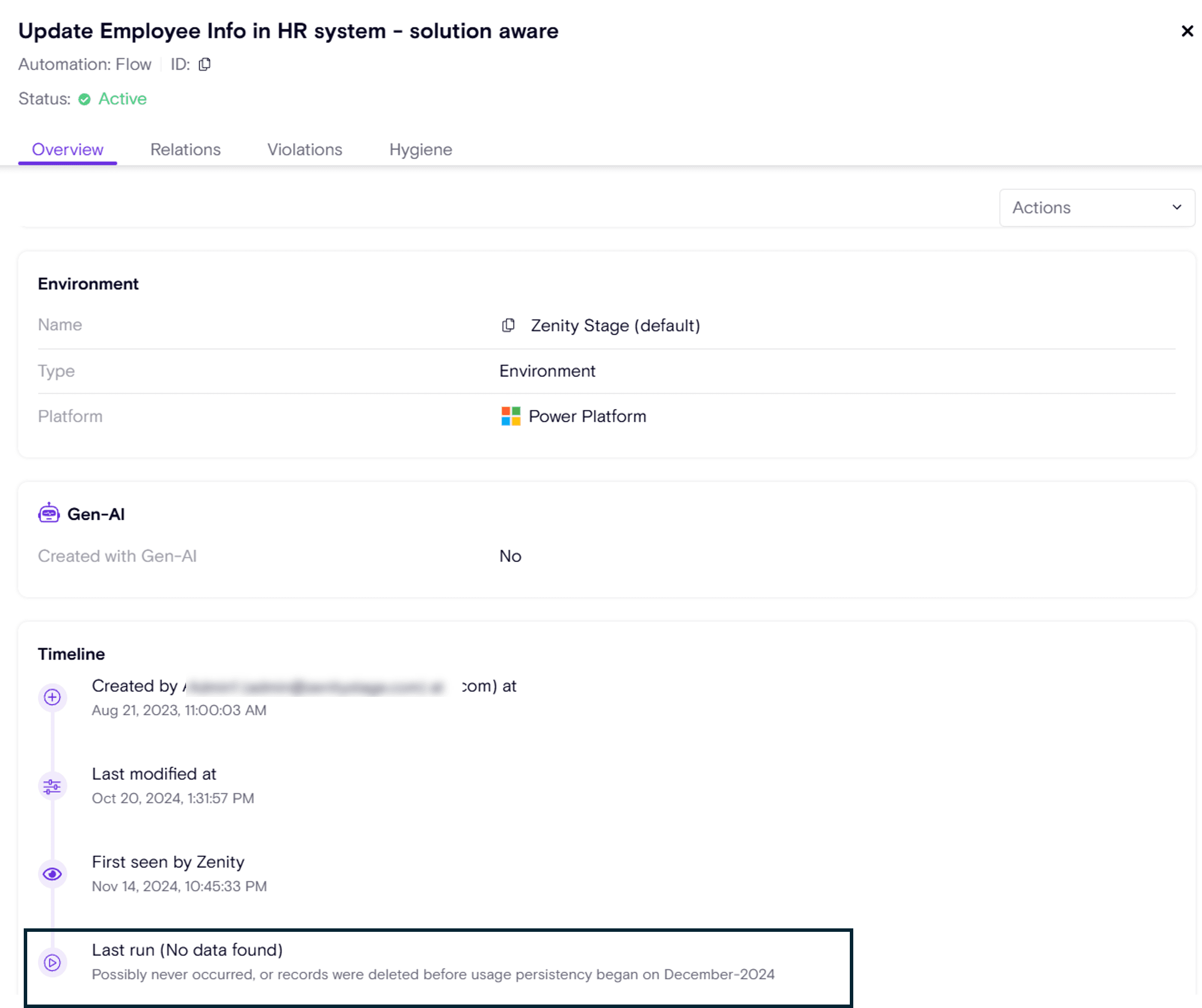Close the automation details panel
This screenshot has width=1202, height=1008.
[x=1187, y=31]
